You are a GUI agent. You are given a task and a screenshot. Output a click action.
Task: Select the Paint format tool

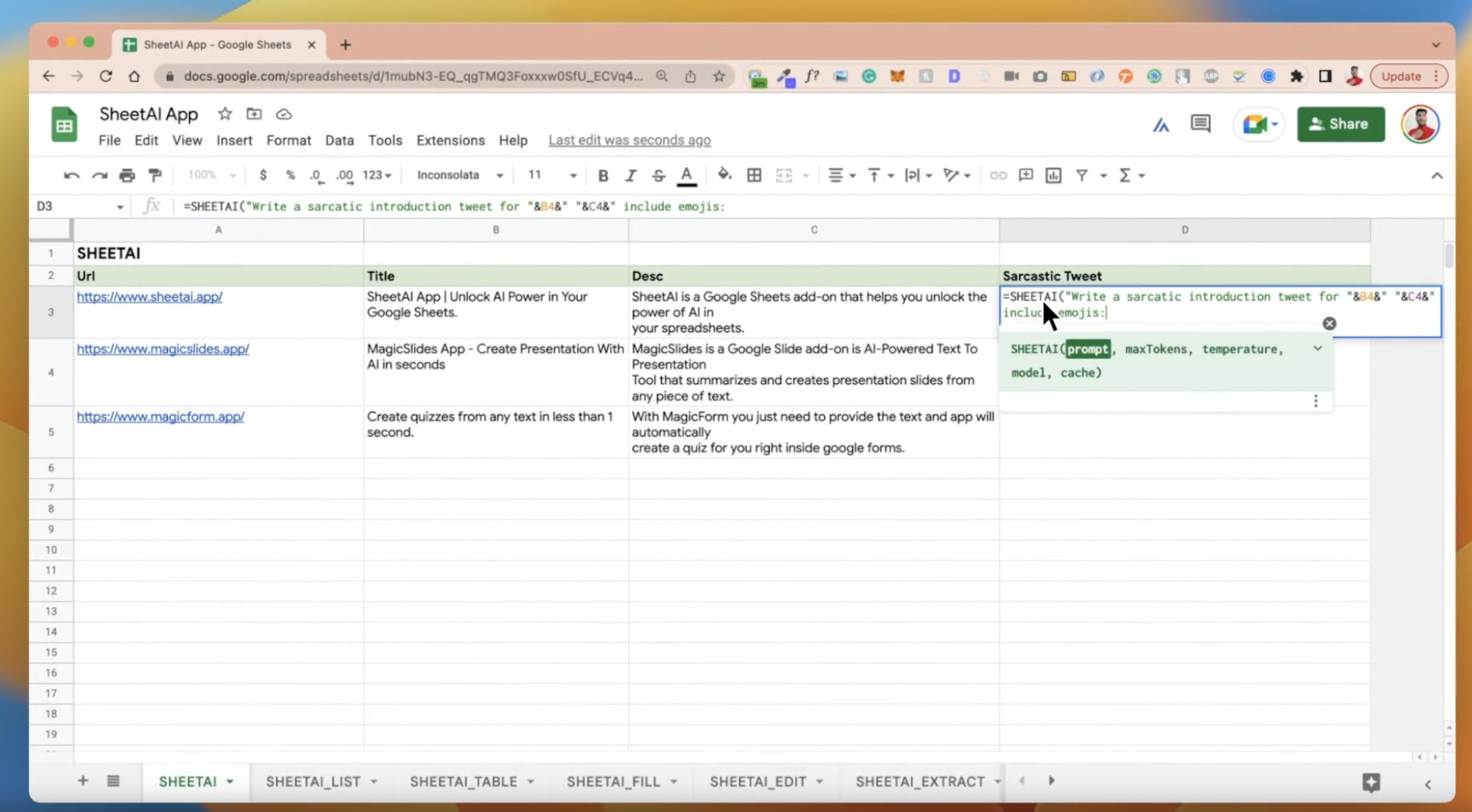coord(155,175)
